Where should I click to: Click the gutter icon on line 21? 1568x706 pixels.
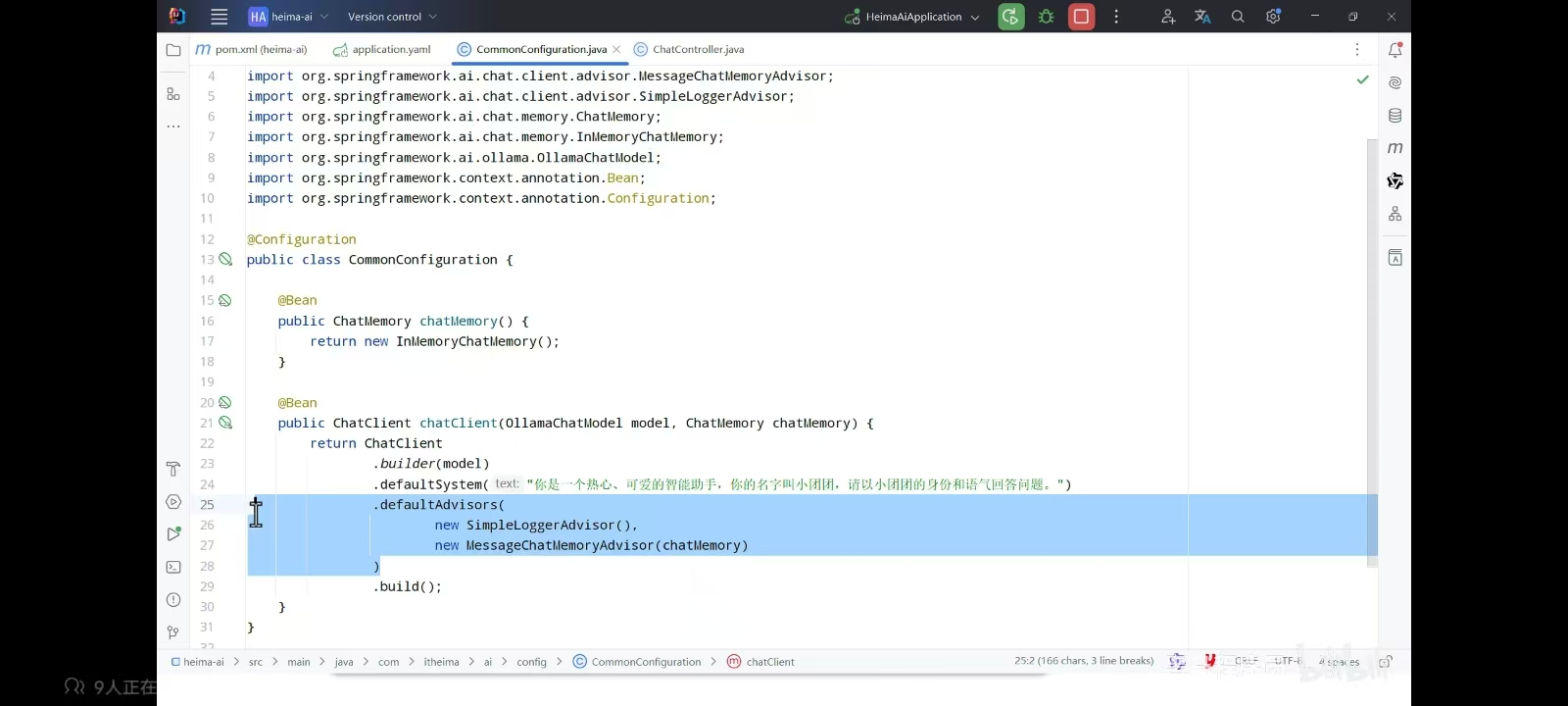(x=225, y=423)
